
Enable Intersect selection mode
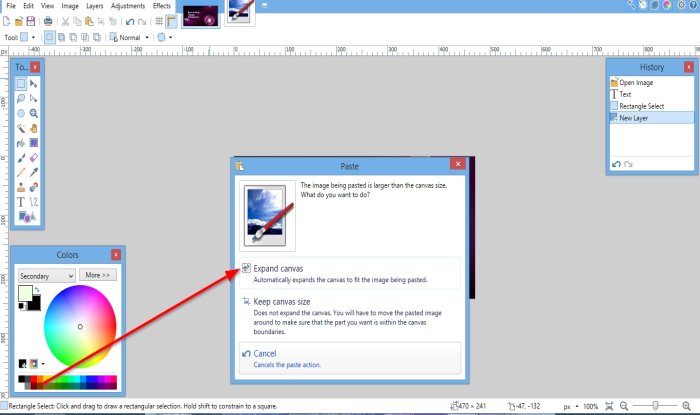(x=85, y=37)
